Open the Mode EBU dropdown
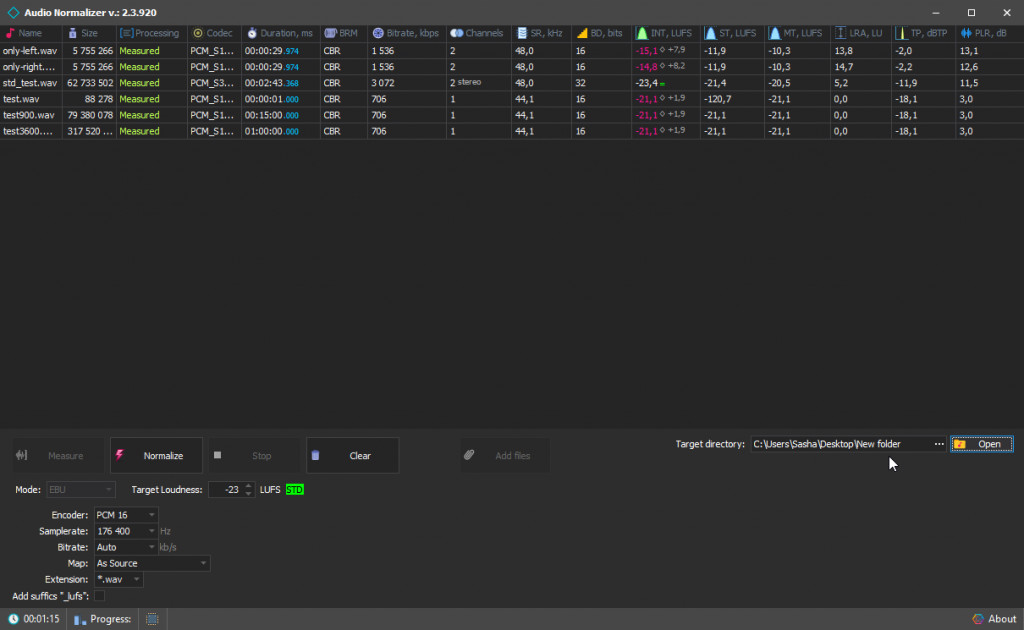This screenshot has width=1024, height=630. 80,490
